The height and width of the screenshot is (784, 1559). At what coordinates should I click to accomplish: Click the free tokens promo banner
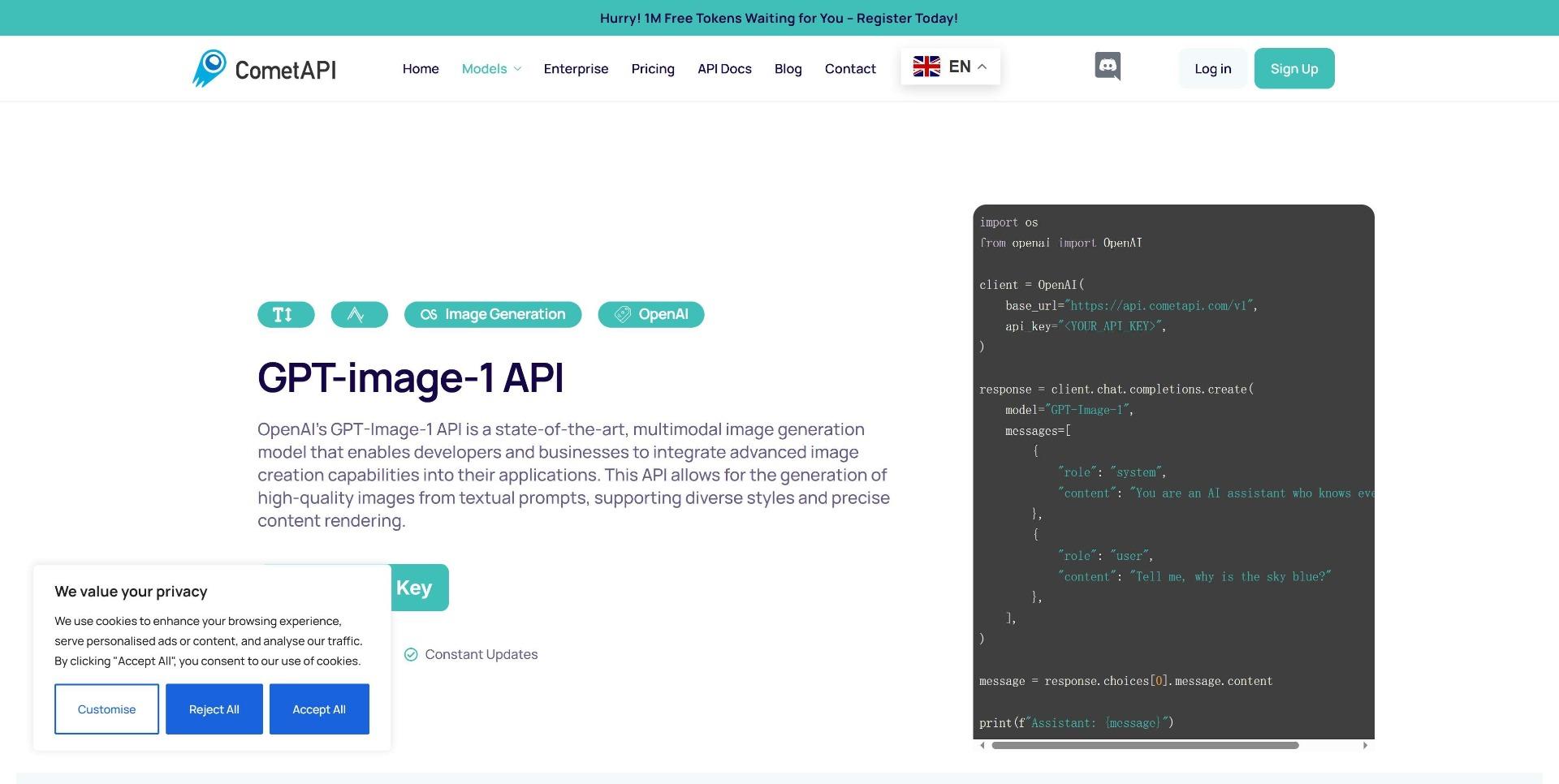coord(779,18)
